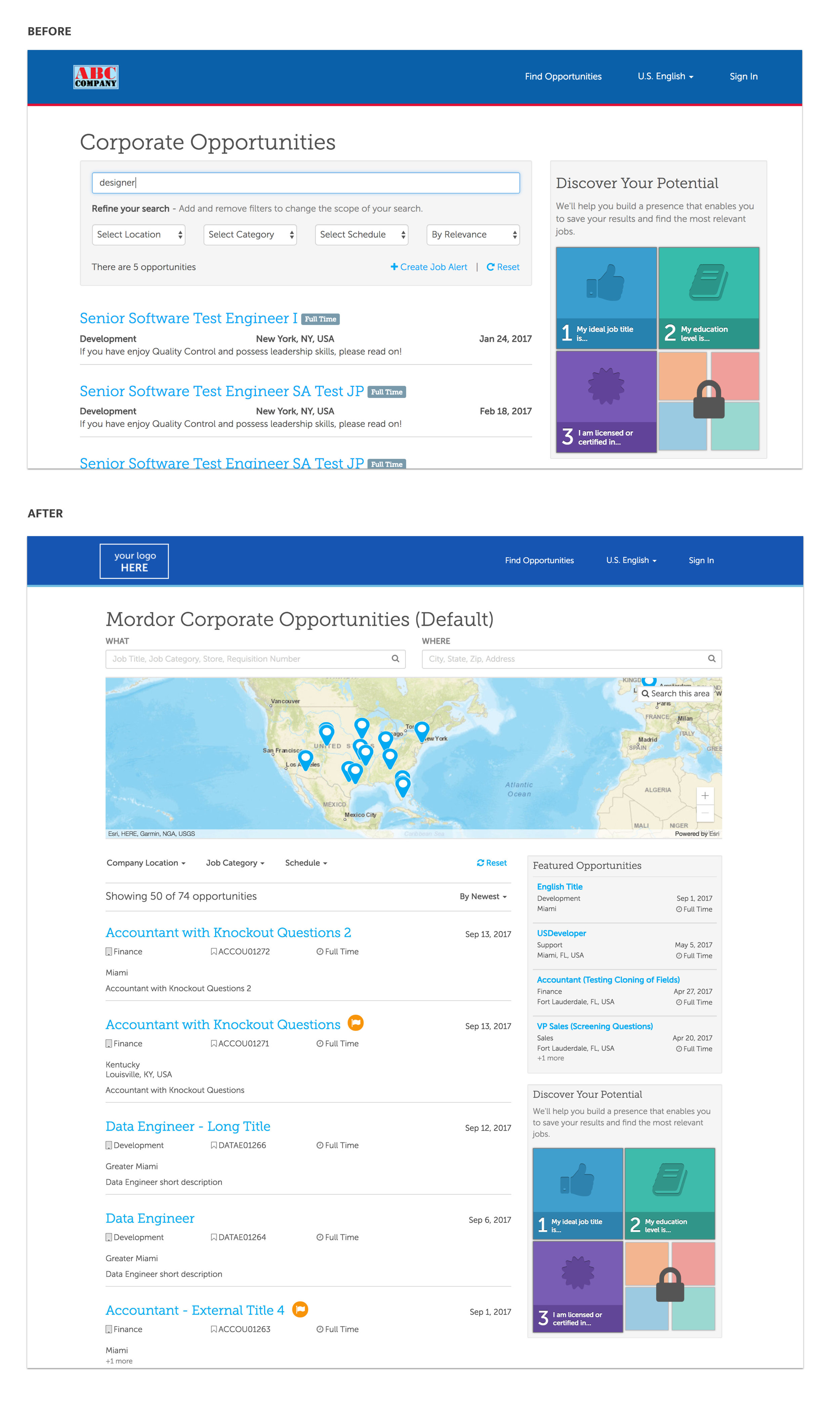Click Sign In in the Before header
The height and width of the screenshot is (1407, 840).
coord(743,76)
